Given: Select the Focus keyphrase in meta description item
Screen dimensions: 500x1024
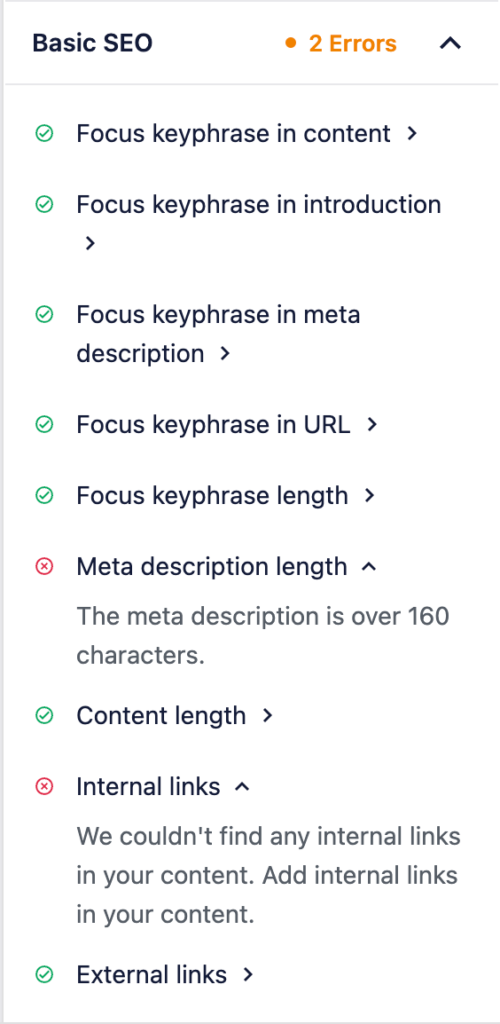Looking at the screenshot, I should 219,334.
